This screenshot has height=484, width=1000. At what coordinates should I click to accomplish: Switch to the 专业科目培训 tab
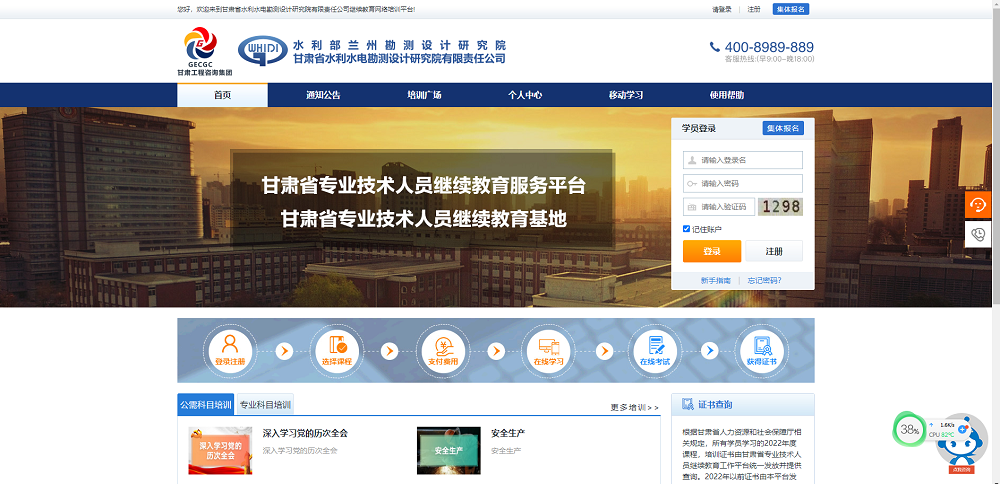pyautogui.click(x=265, y=405)
